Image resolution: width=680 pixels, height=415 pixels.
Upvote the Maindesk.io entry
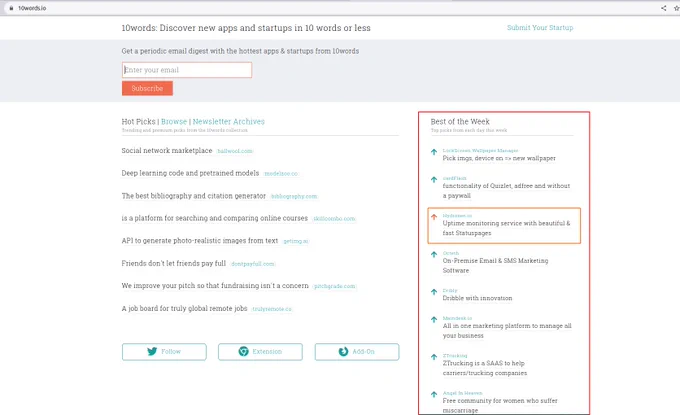[x=434, y=320]
